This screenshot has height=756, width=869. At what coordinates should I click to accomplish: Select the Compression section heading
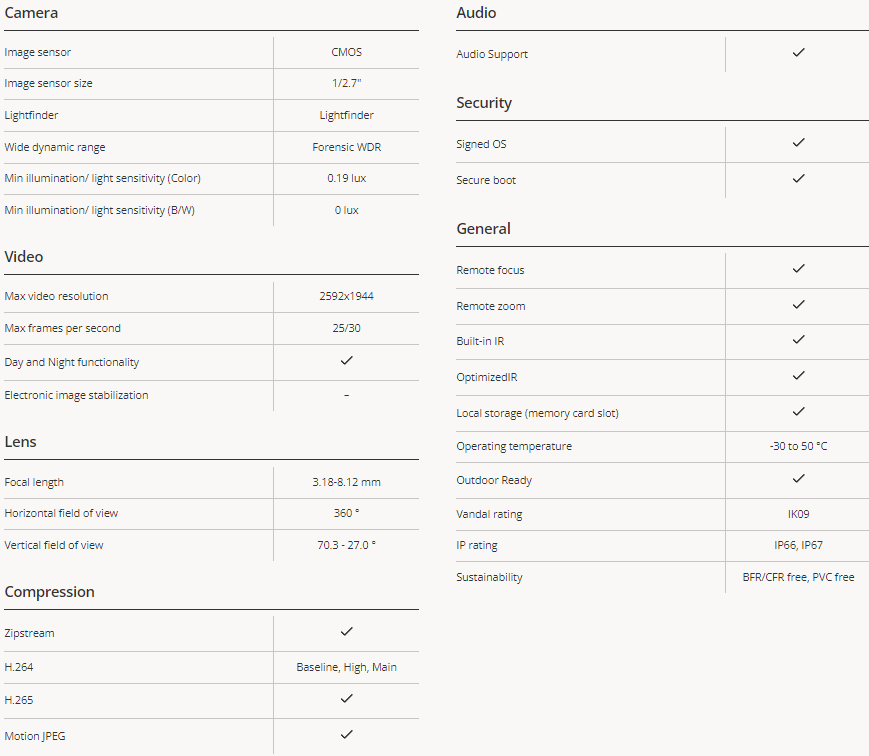pos(49,592)
